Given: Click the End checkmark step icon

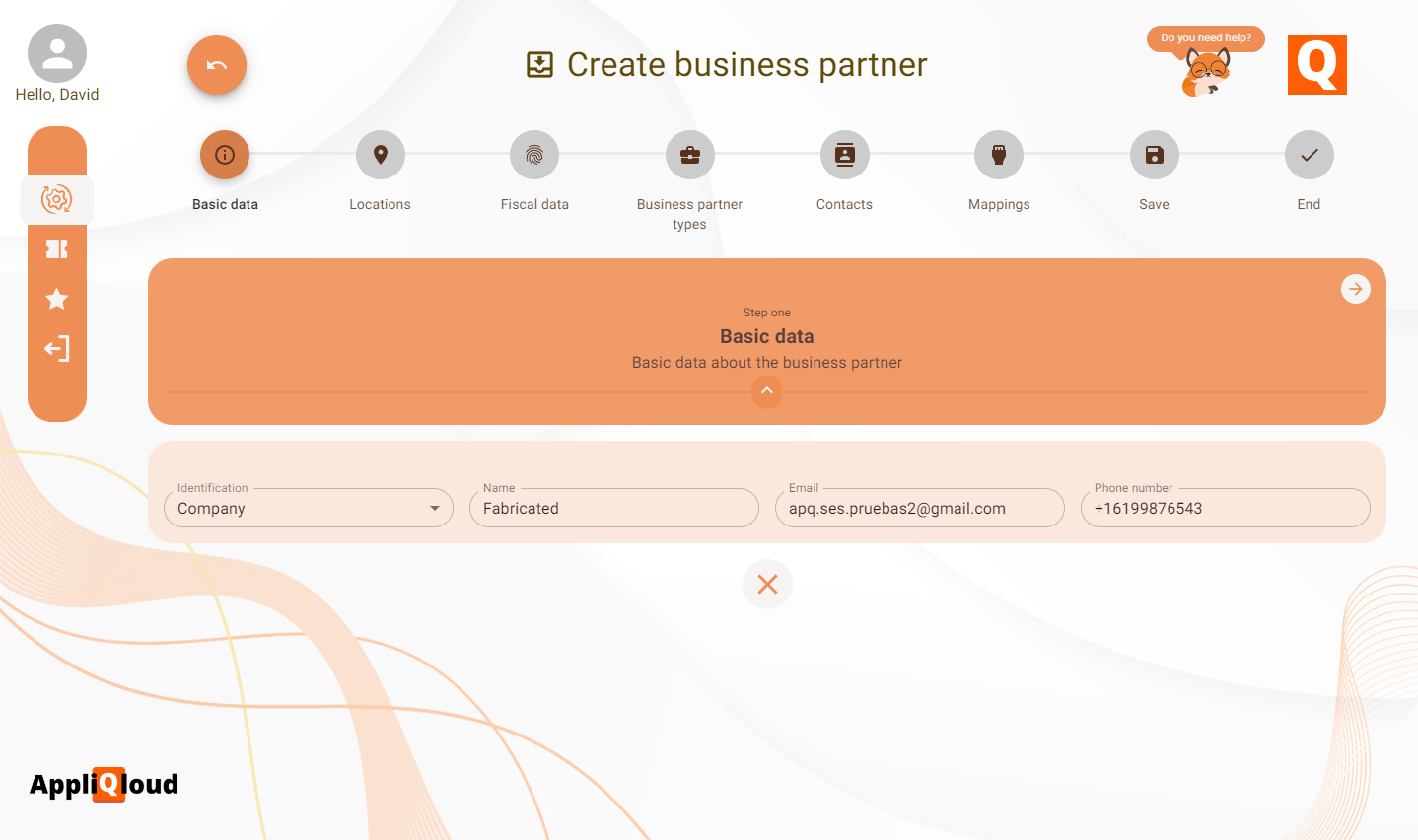Looking at the screenshot, I should [x=1309, y=155].
